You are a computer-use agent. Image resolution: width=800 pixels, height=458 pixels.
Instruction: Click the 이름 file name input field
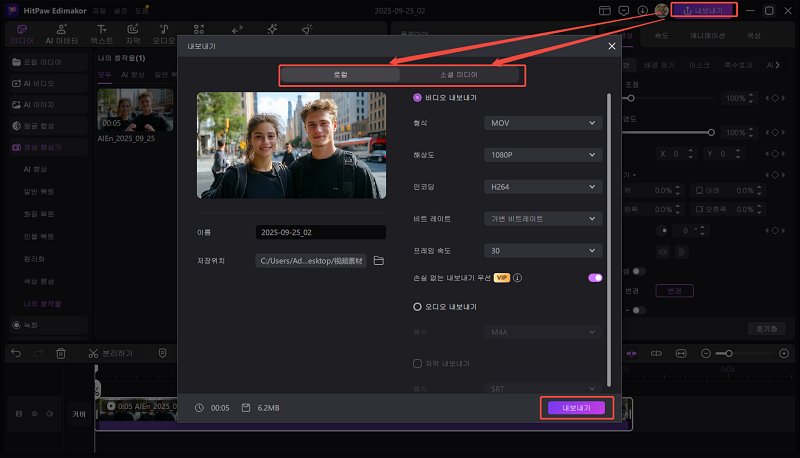point(310,231)
